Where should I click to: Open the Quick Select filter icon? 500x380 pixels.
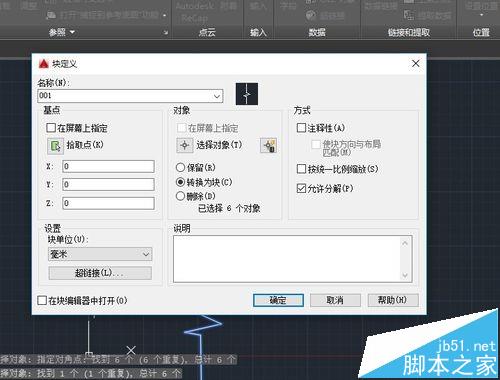pos(268,146)
